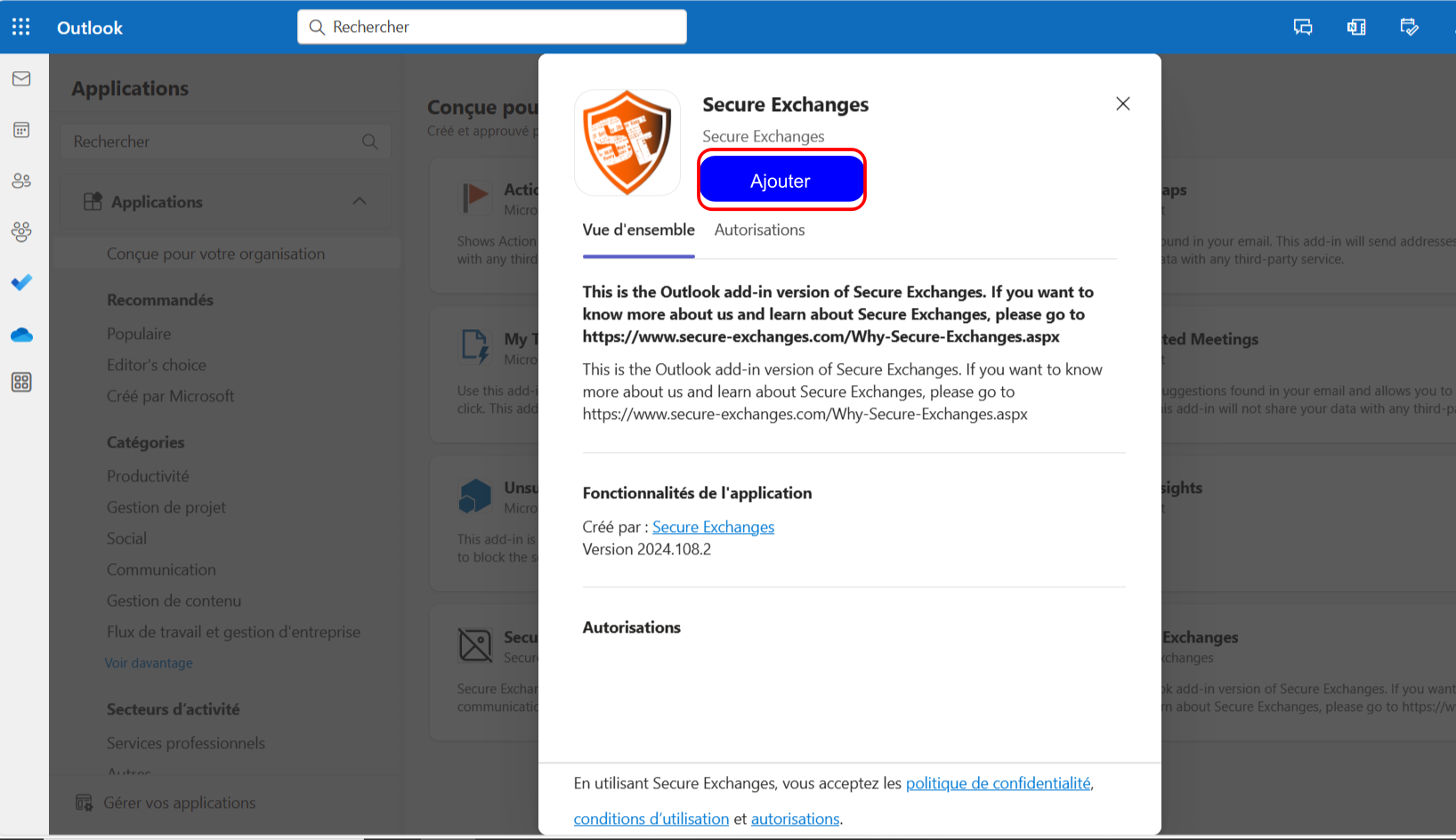1456x840 pixels.
Task: Click the Gérer vos applications icon
Action: [84, 803]
